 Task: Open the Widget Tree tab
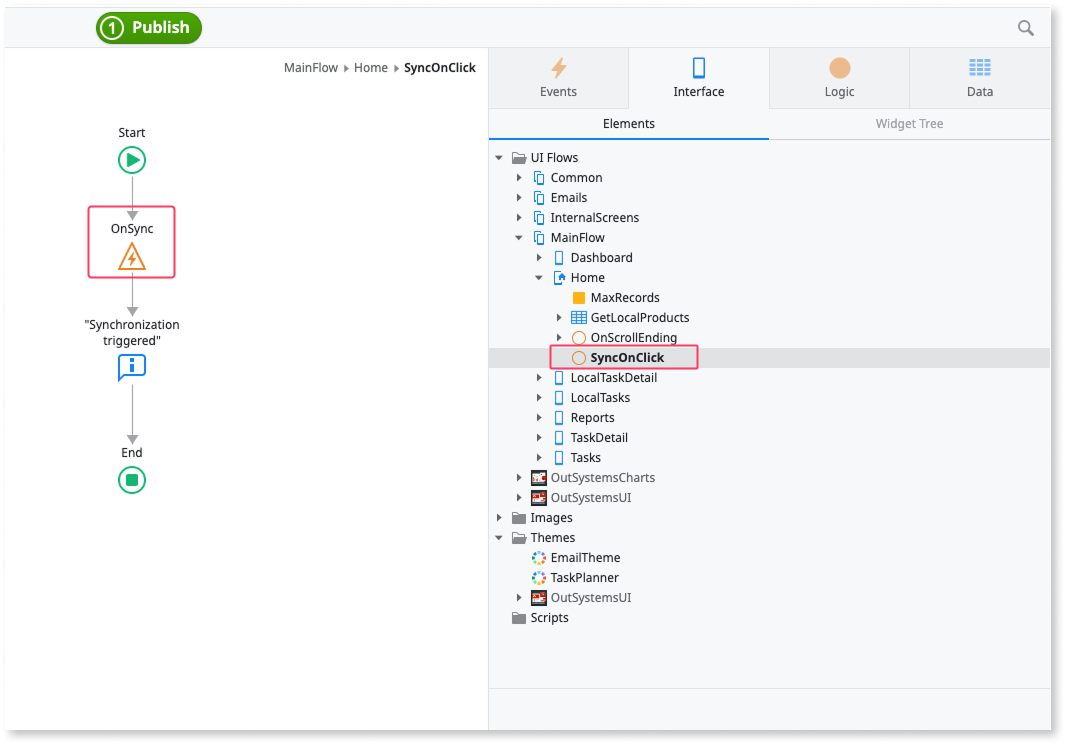pyautogui.click(x=908, y=123)
